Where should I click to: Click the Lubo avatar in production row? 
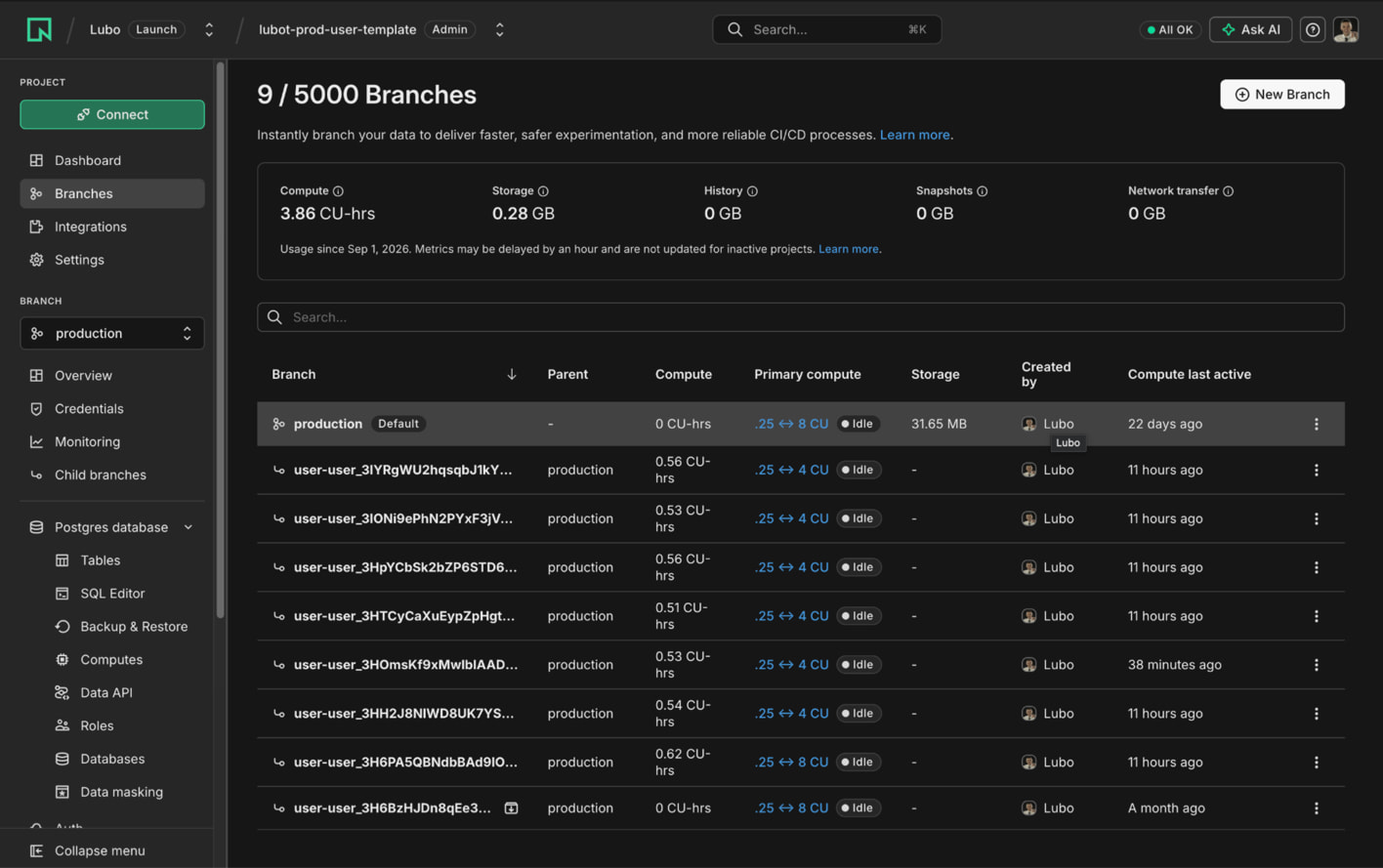[1028, 424]
